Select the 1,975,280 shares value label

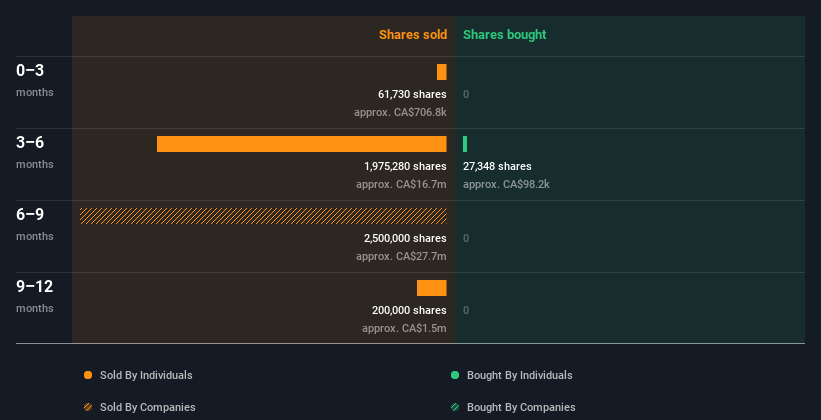(405, 166)
